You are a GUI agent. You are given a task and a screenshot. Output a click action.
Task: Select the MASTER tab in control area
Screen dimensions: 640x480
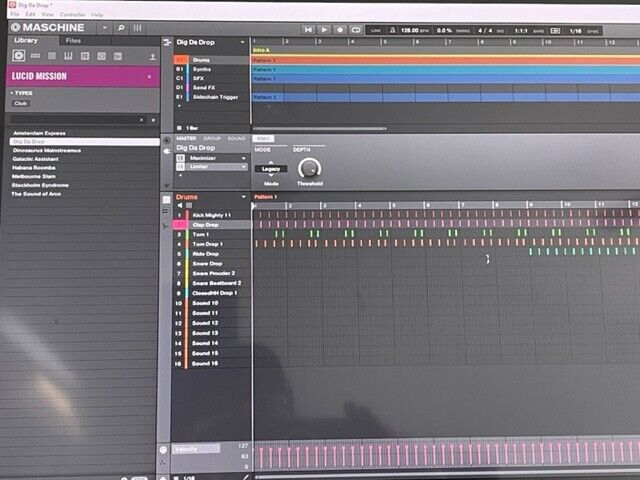tap(186, 138)
